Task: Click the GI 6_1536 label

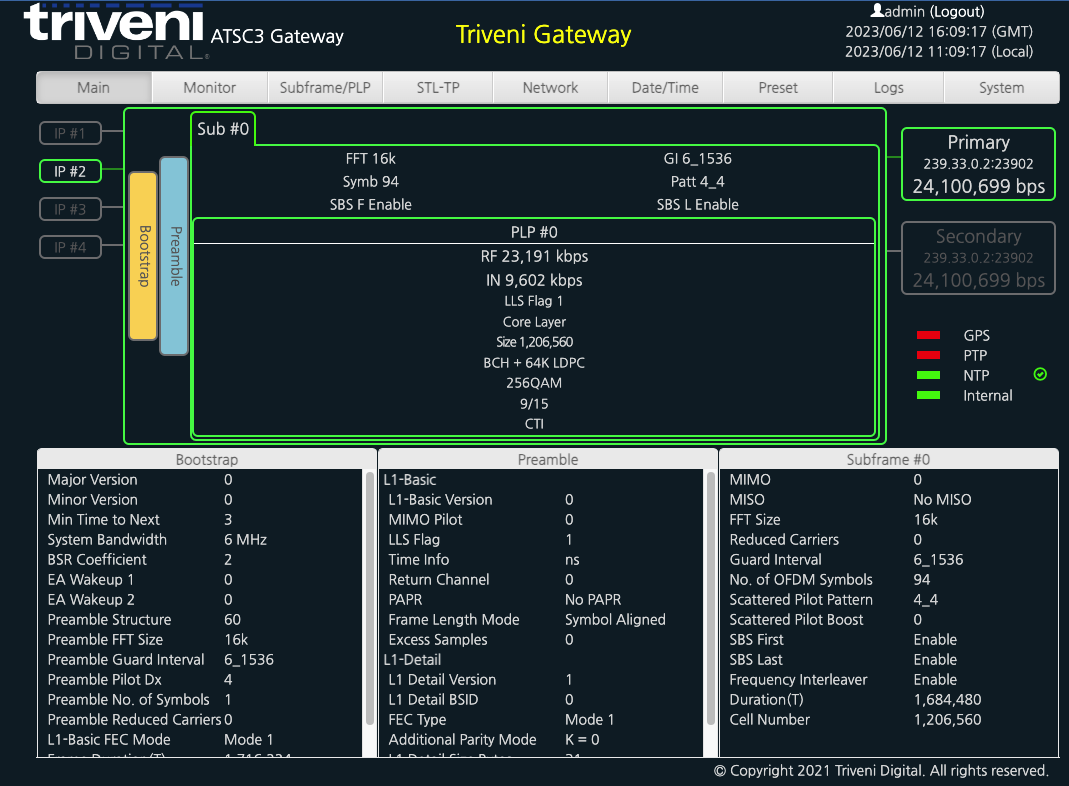Action: coord(697,159)
